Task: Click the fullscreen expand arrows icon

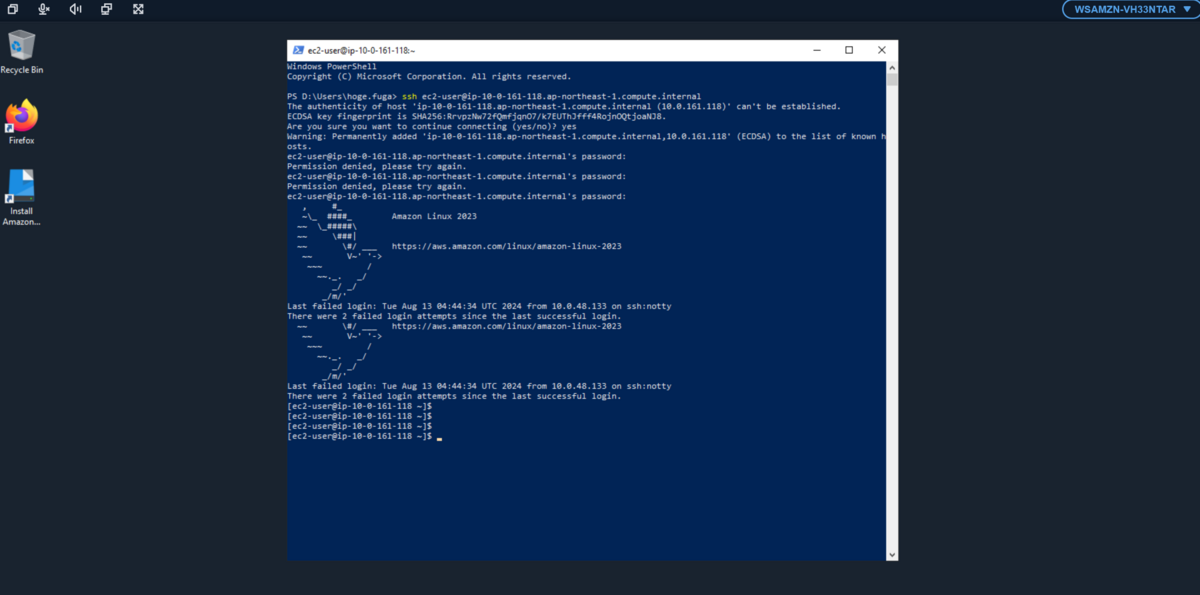Action: click(x=138, y=9)
